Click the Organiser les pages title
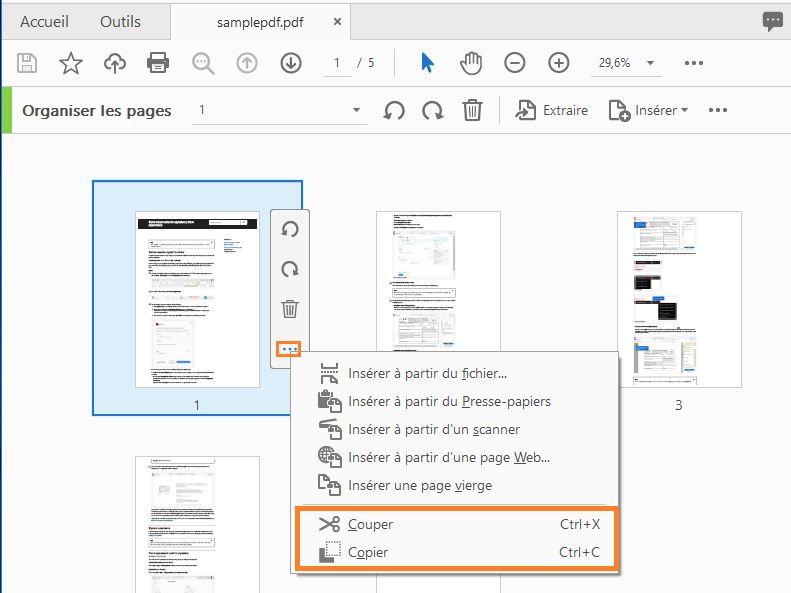Image resolution: width=791 pixels, height=593 pixels. pyautogui.click(x=97, y=110)
